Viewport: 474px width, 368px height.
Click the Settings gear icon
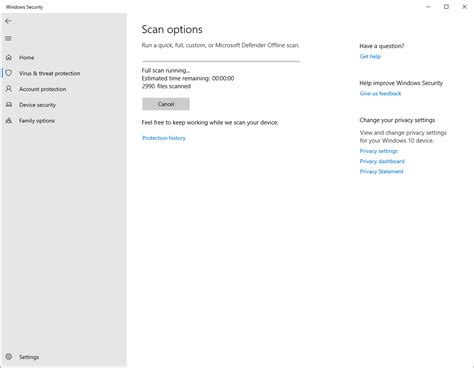tap(9, 357)
